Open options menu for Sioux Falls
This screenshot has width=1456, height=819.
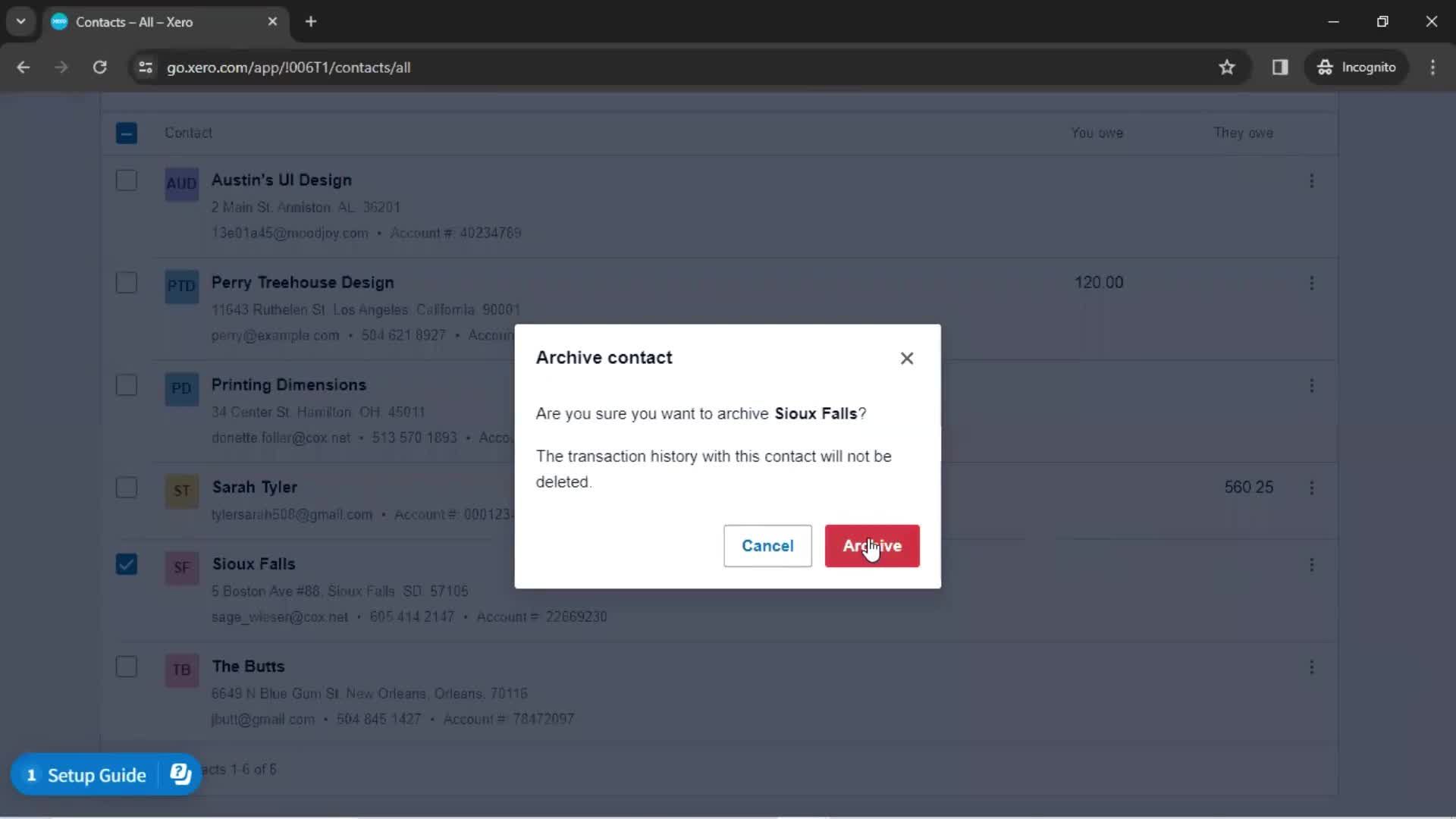click(1311, 564)
